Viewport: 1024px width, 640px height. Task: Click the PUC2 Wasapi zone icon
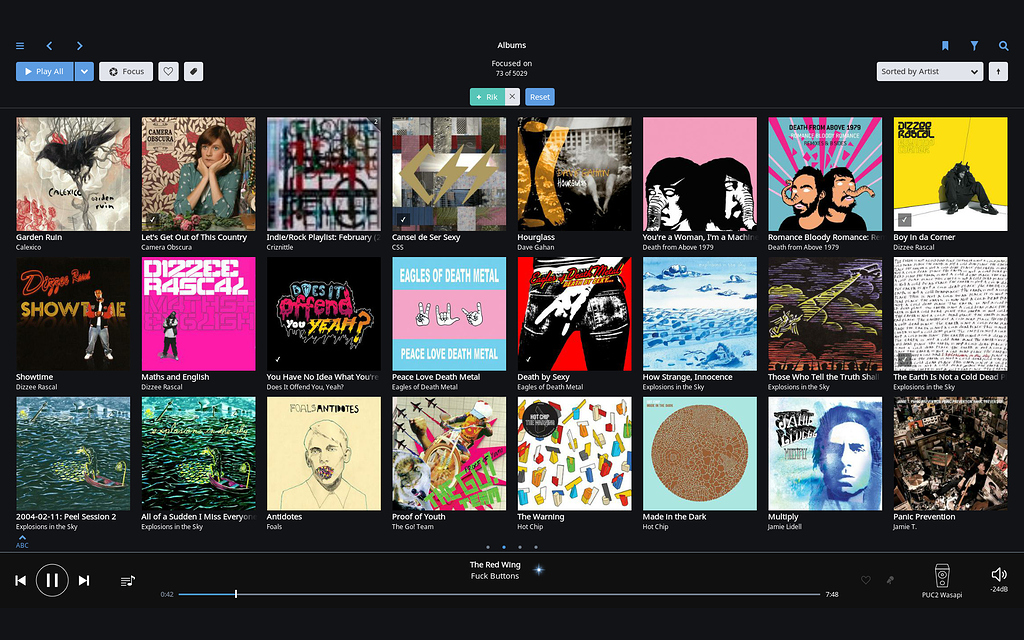[940, 577]
